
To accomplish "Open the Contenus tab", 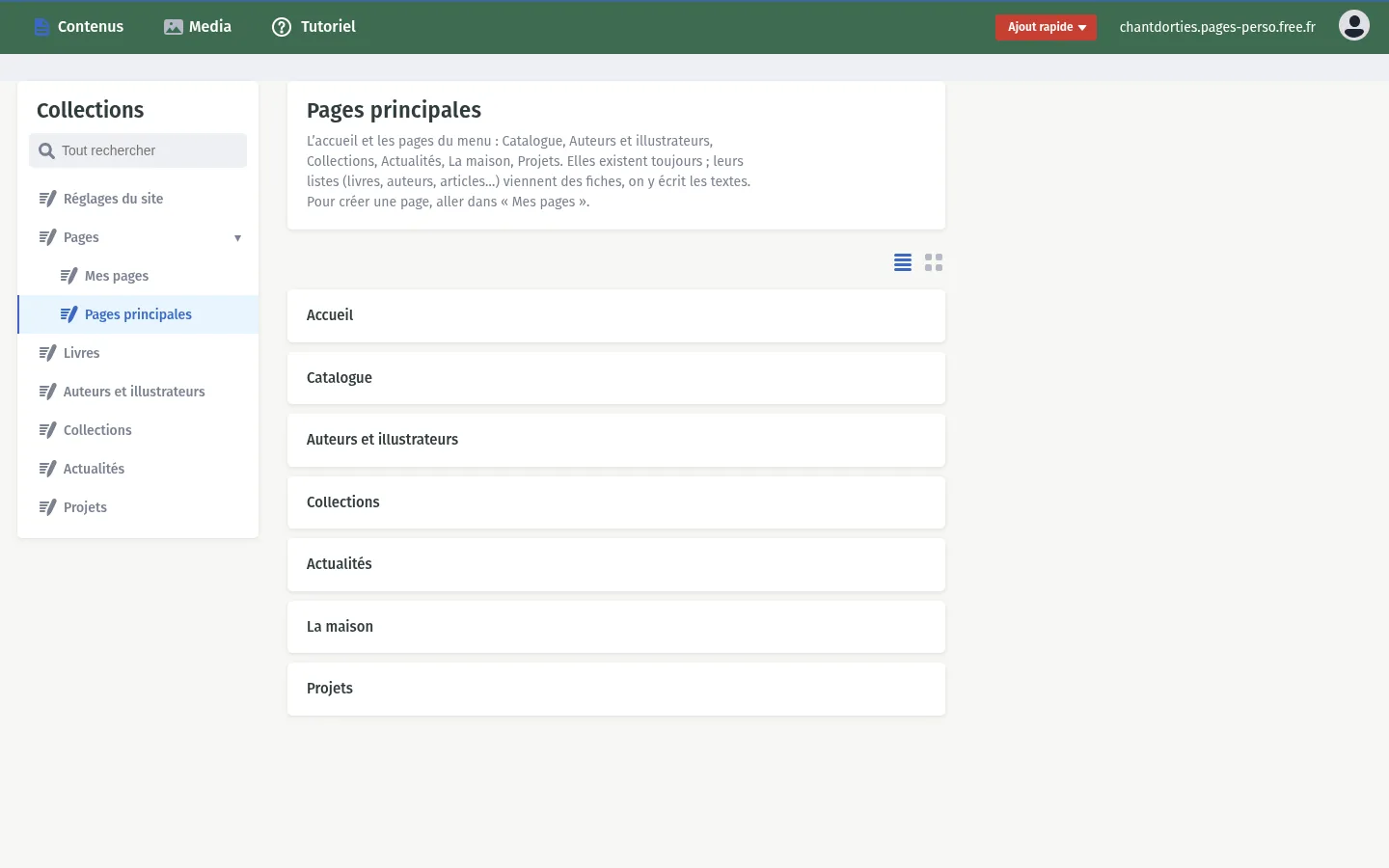I will point(79,27).
